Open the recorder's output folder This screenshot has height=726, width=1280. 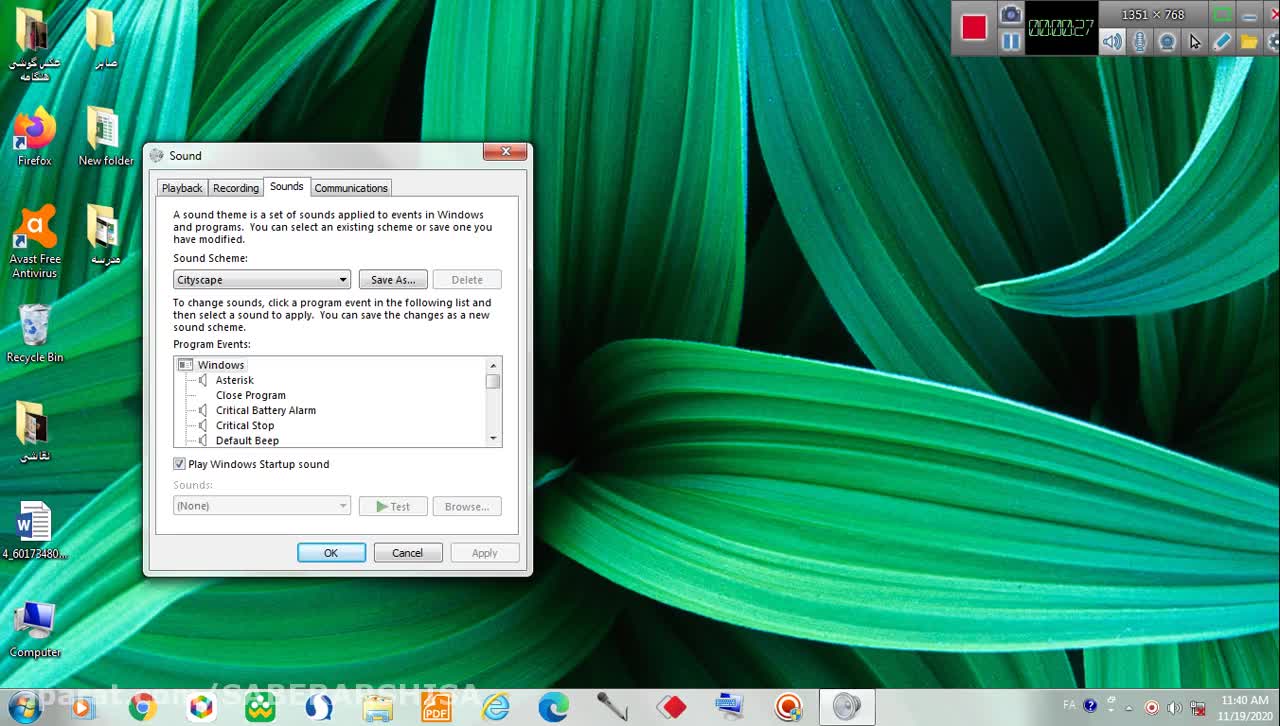pyautogui.click(x=1248, y=42)
